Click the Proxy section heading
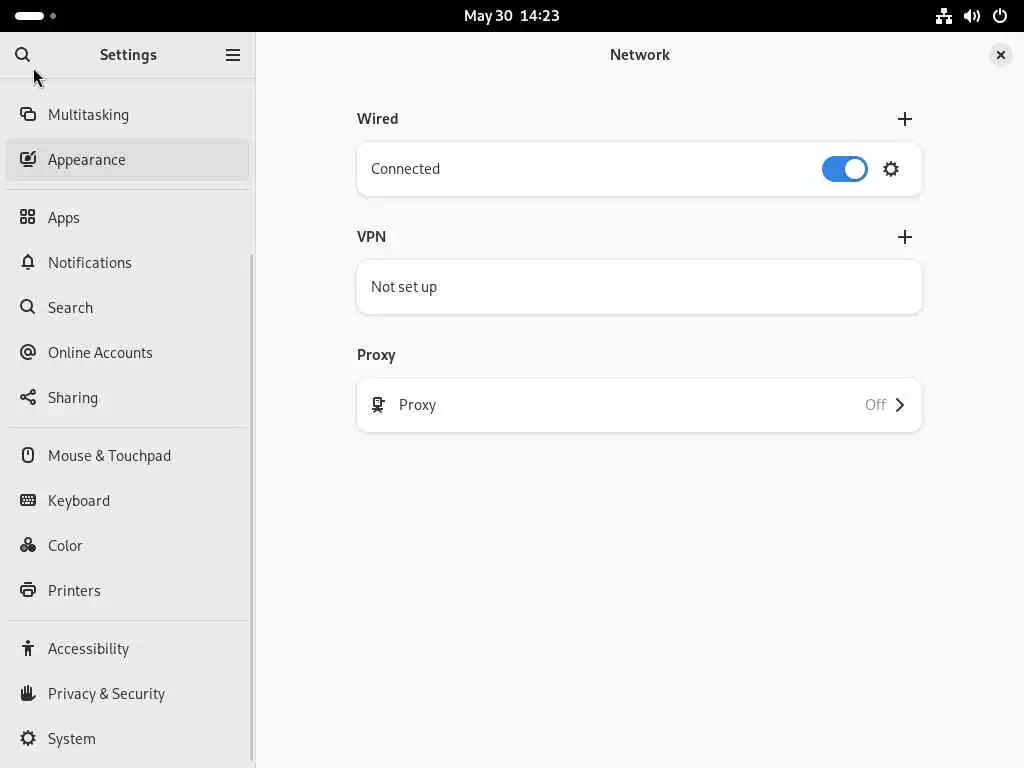Screen dimensions: 1024x768 (x=376, y=355)
